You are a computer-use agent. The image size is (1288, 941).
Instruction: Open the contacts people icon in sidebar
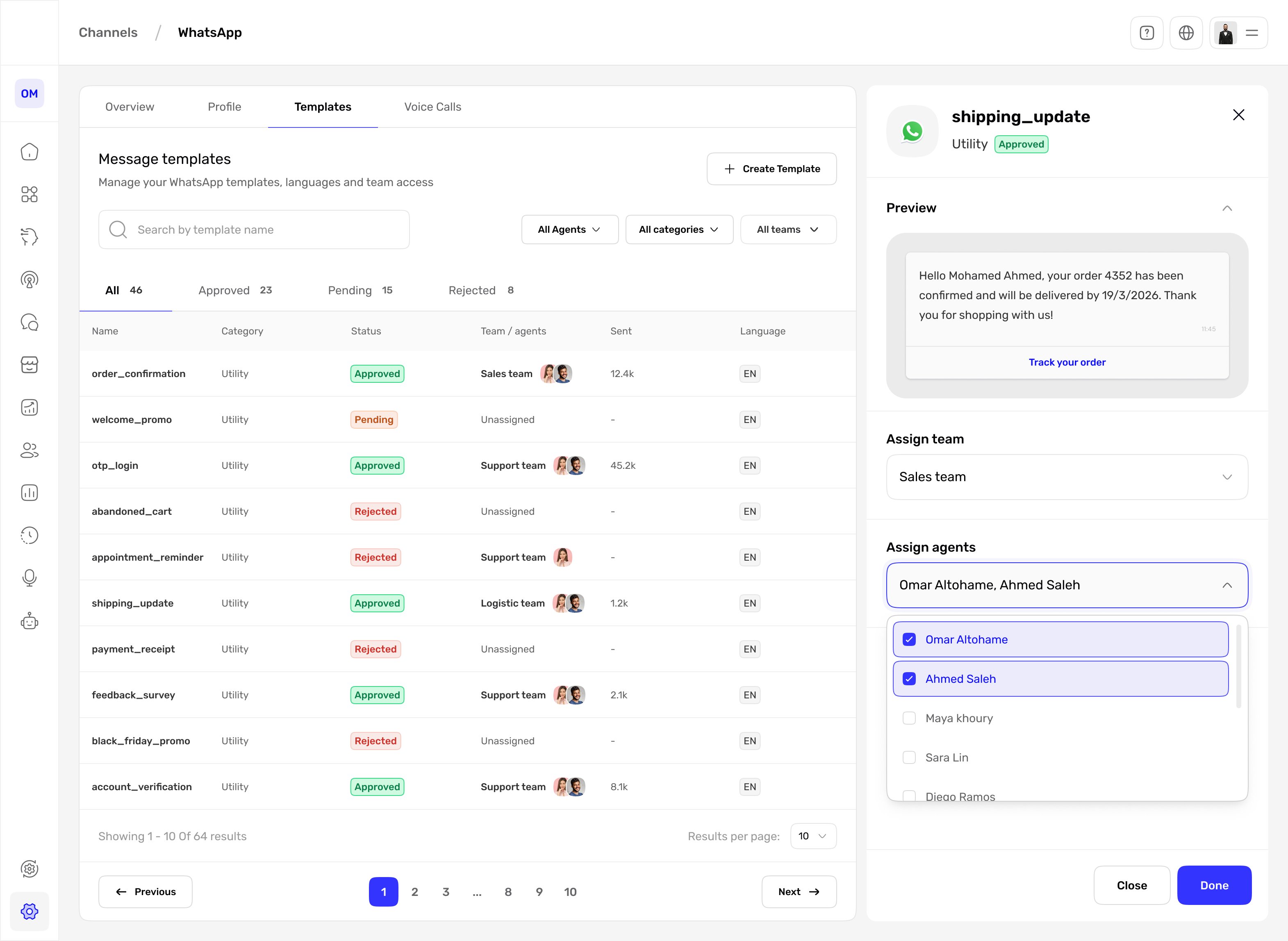(x=29, y=450)
